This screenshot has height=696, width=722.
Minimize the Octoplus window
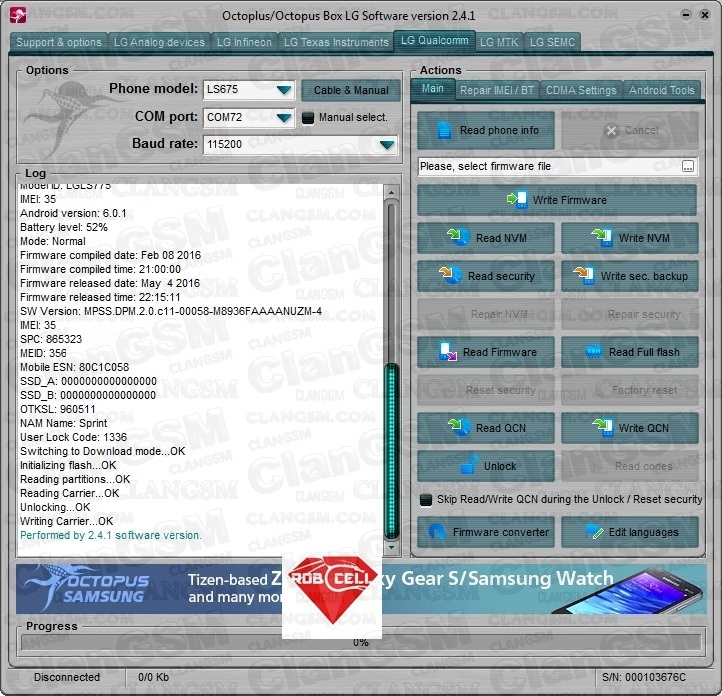pos(686,15)
